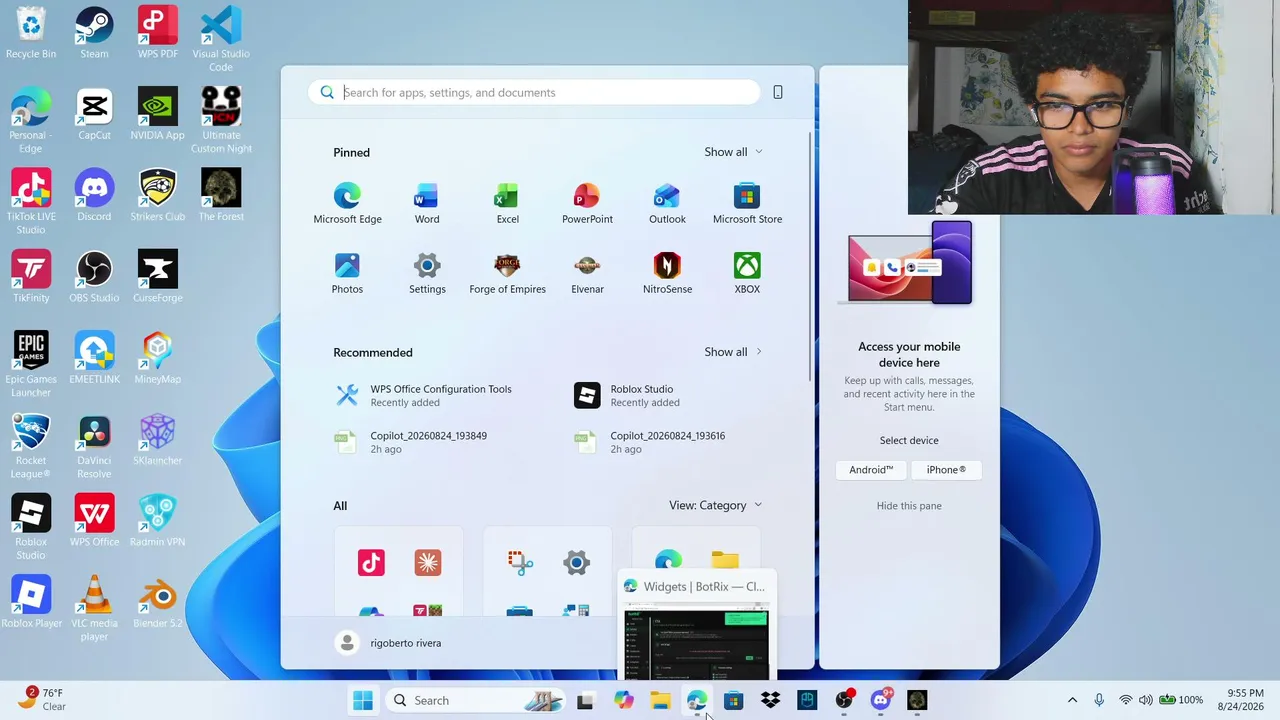The image size is (1280, 720).
Task: Select the Roblox Player desktop shortcut
Action: point(31,602)
